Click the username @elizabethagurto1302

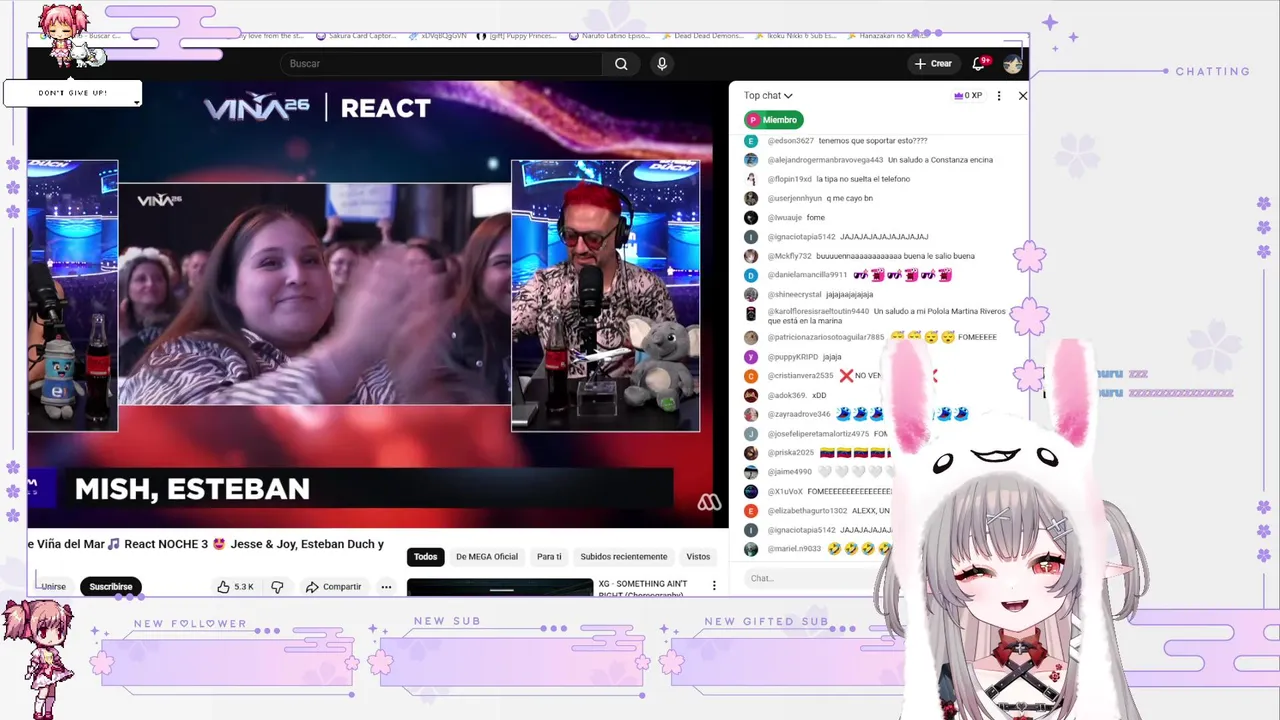click(807, 511)
